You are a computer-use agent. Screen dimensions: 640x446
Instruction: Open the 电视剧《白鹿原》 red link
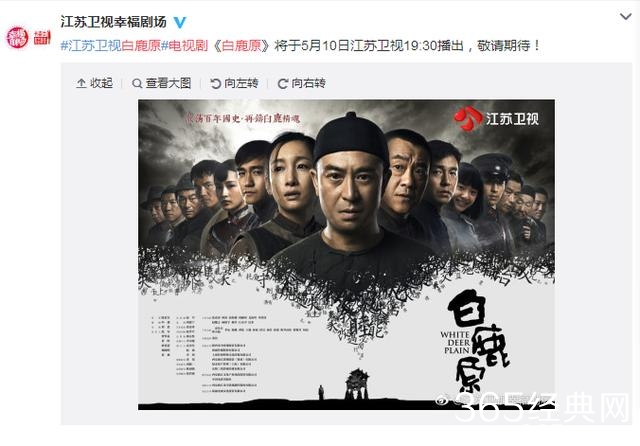coord(219,45)
